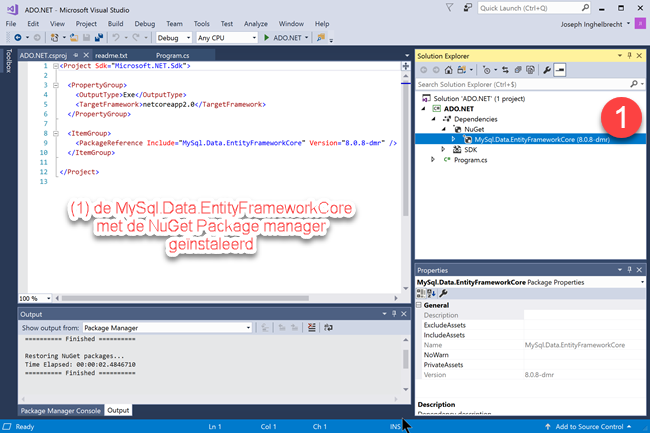650x433 pixels.
Task: Click the Open File folder icon
Action: [x=74, y=38]
